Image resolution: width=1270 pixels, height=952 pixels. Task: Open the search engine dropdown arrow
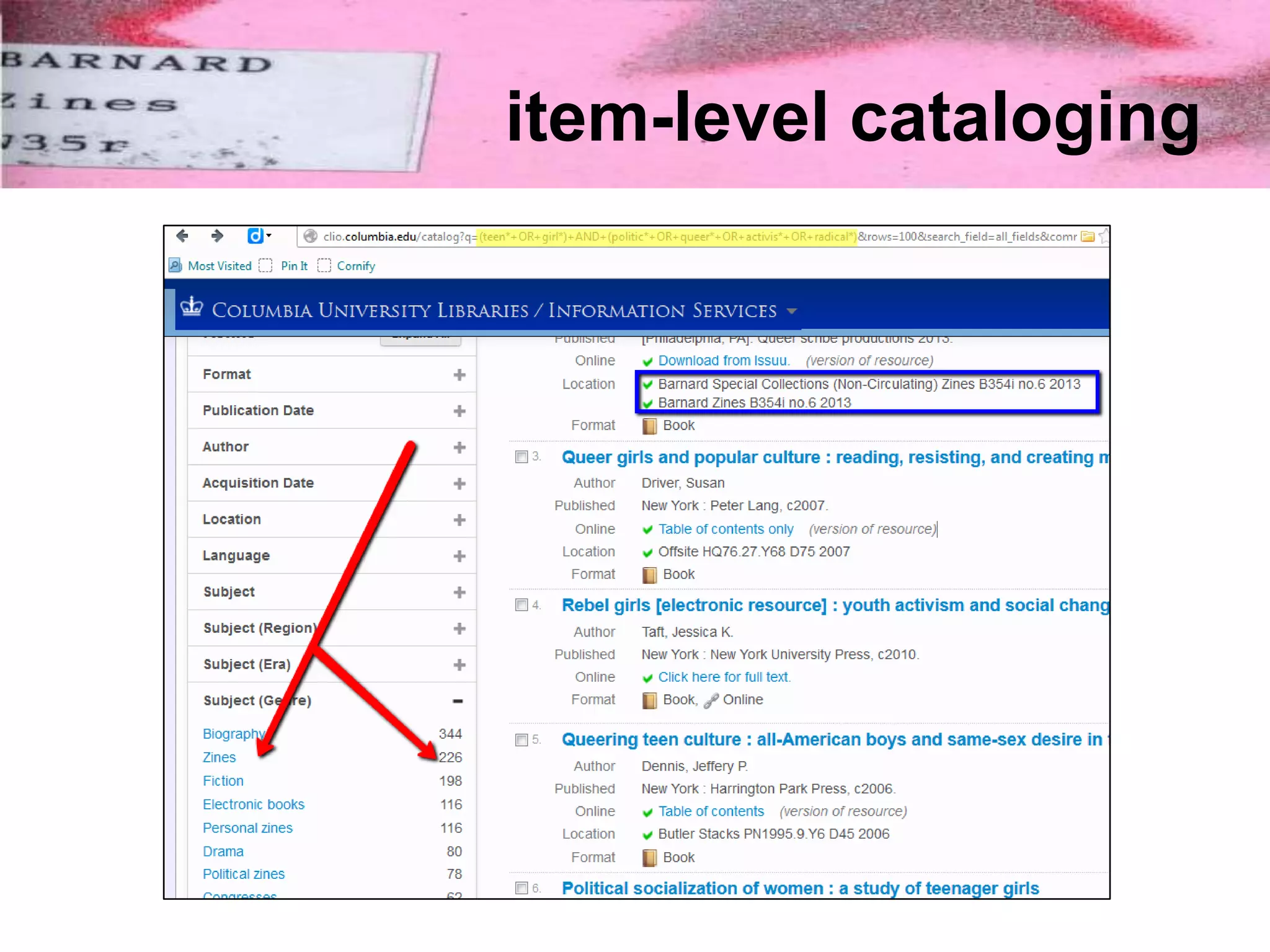(x=269, y=236)
